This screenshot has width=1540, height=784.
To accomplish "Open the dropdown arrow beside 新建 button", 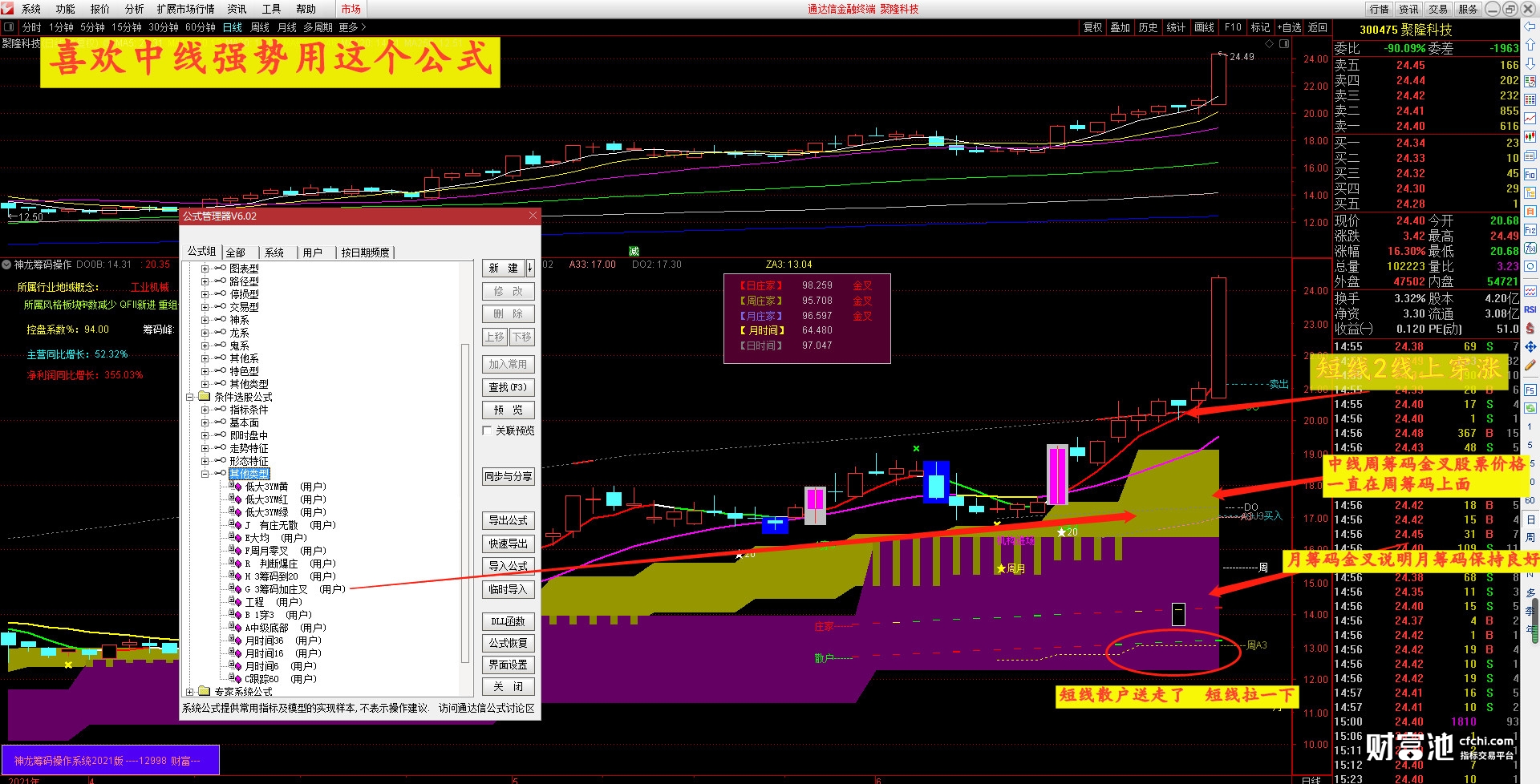I will (530, 268).
